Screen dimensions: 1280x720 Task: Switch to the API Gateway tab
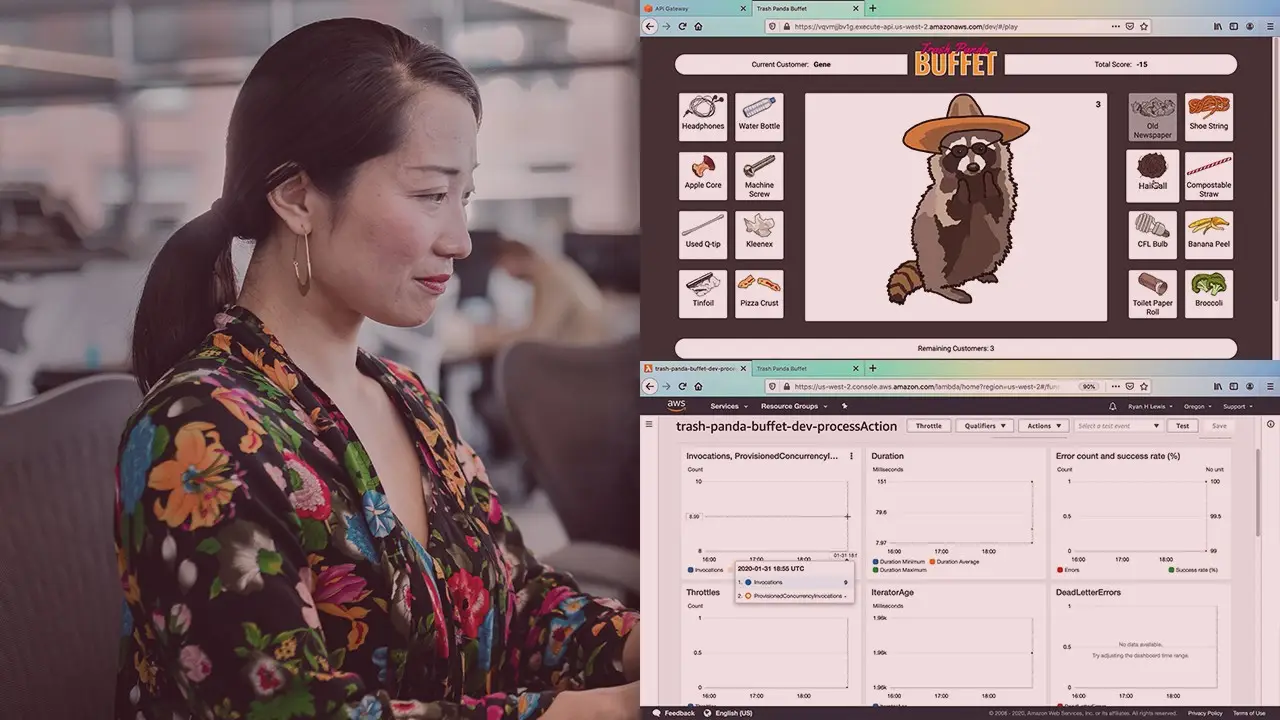[694, 8]
